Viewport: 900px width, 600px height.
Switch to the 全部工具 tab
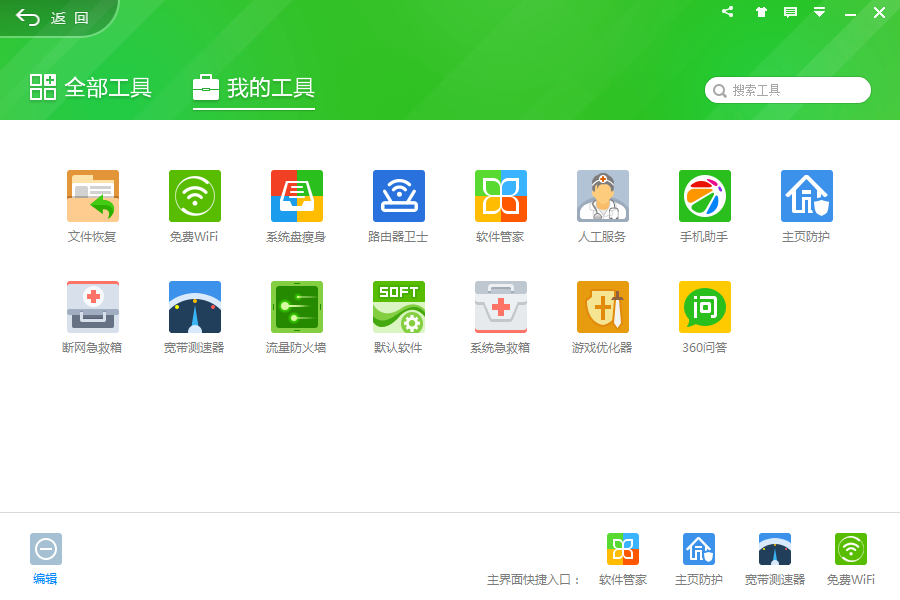(x=91, y=88)
